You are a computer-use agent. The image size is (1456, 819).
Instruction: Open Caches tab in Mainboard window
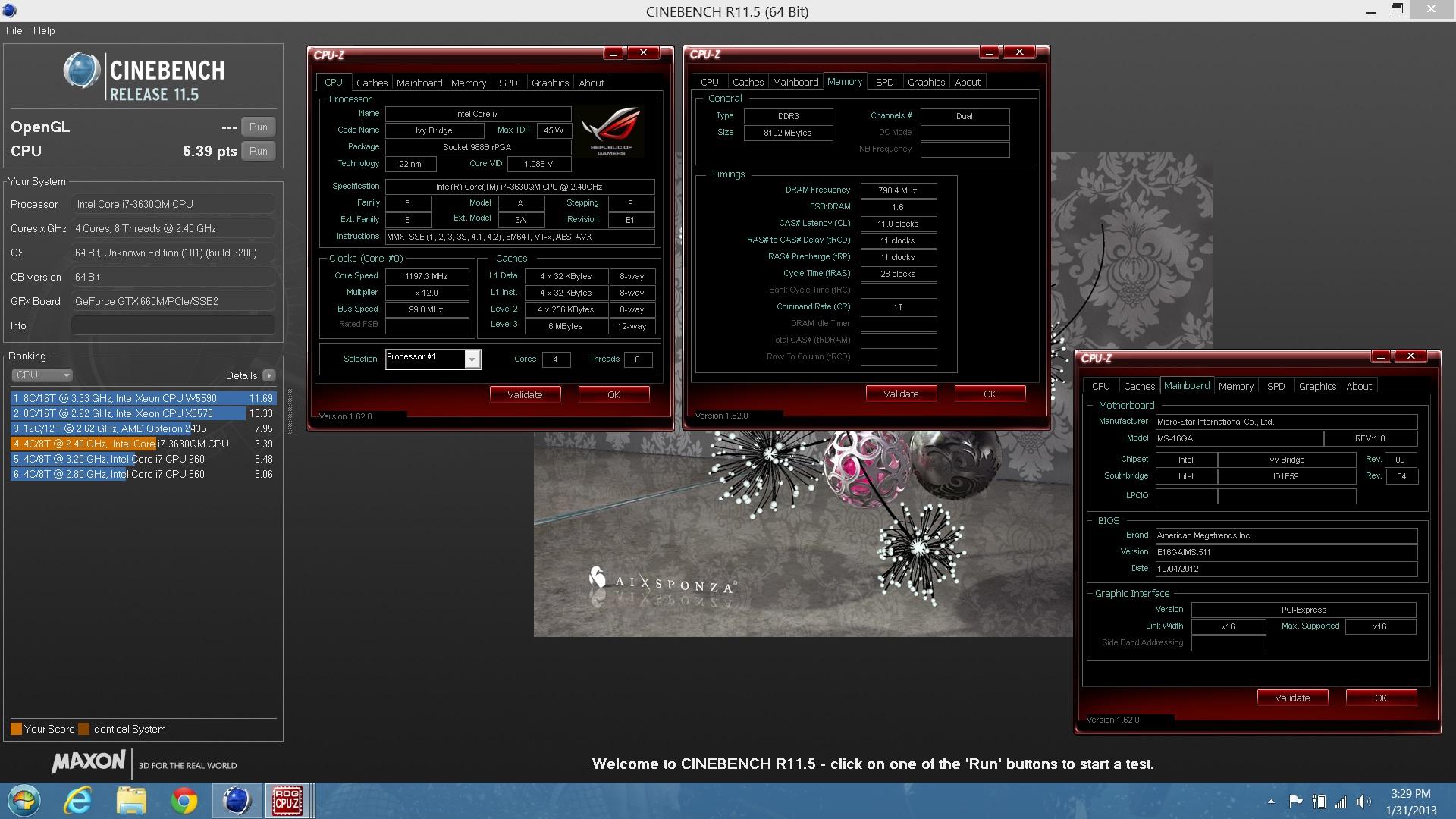point(1139,386)
